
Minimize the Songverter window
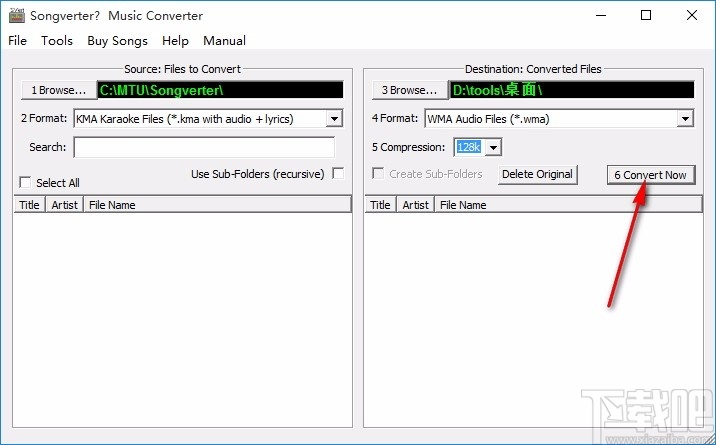click(601, 15)
